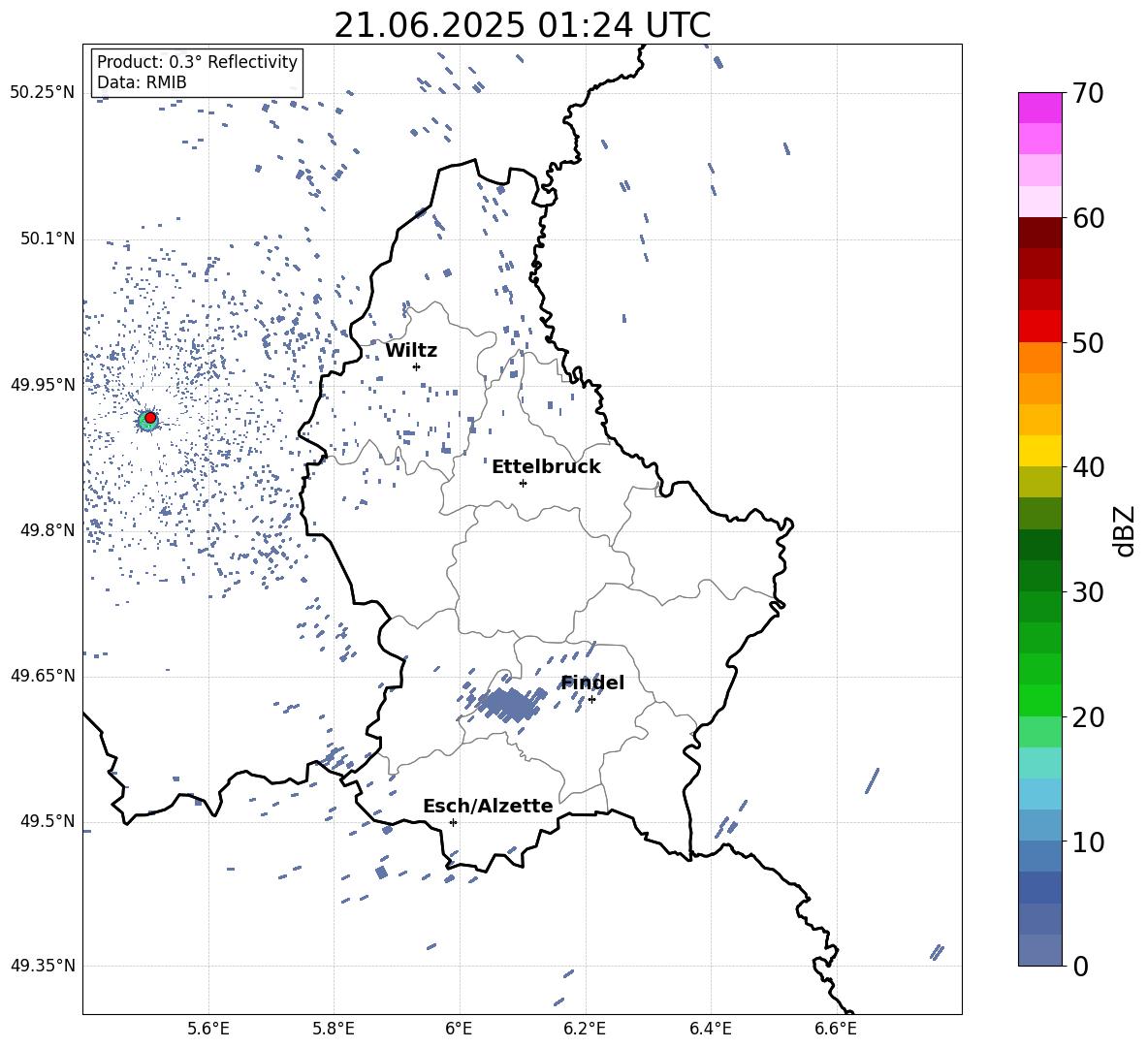This screenshot has width=1148, height=1048.
Task: Click the 49.35°N latitude label
Action: pos(43,966)
